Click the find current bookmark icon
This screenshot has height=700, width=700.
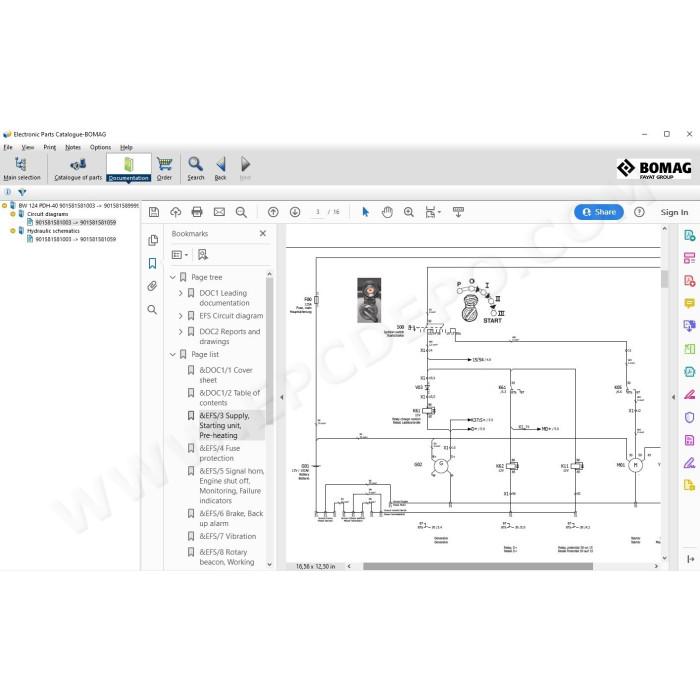(x=203, y=254)
